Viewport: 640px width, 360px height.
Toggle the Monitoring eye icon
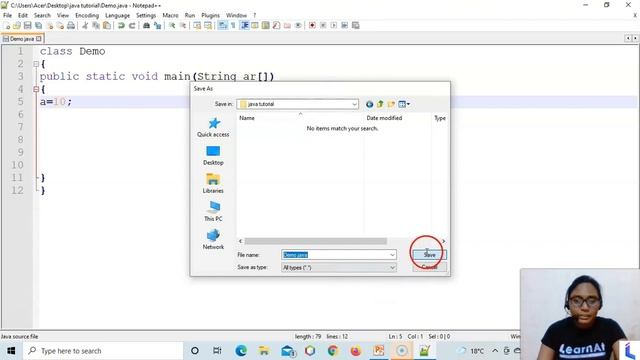pyautogui.click(x=298, y=25)
